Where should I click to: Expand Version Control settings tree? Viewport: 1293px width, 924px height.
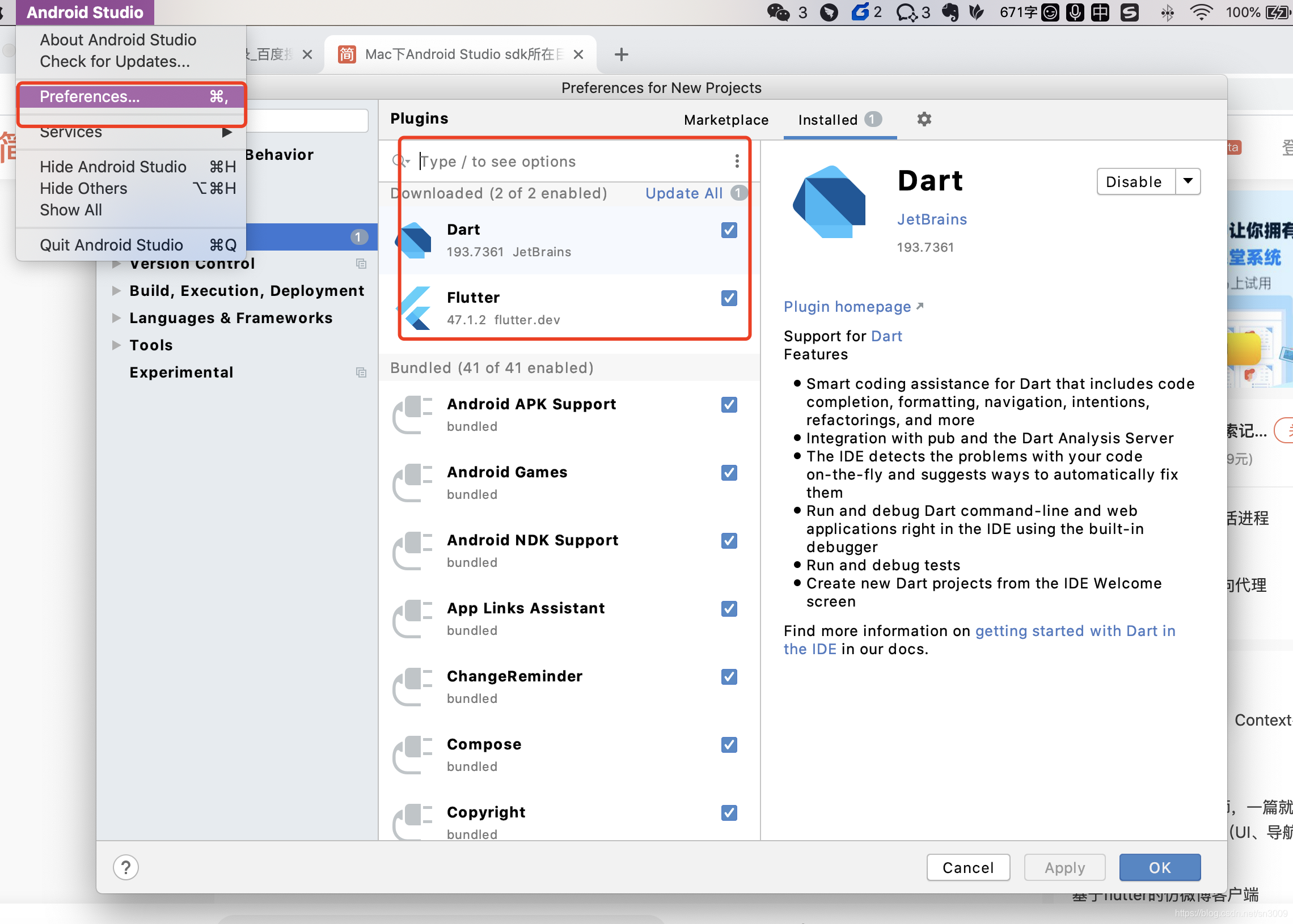(116, 264)
